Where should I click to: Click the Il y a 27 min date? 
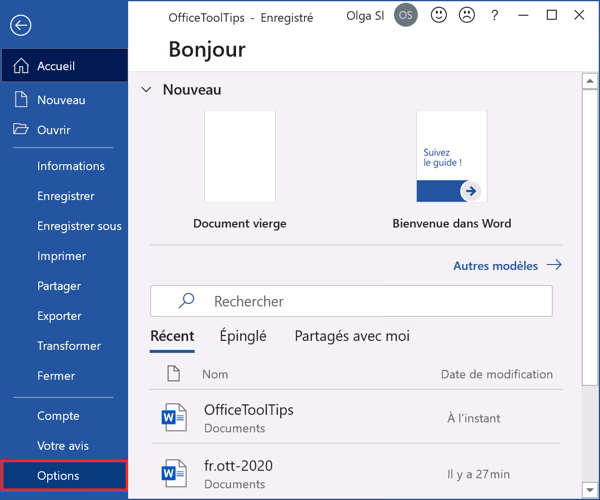[x=478, y=474]
